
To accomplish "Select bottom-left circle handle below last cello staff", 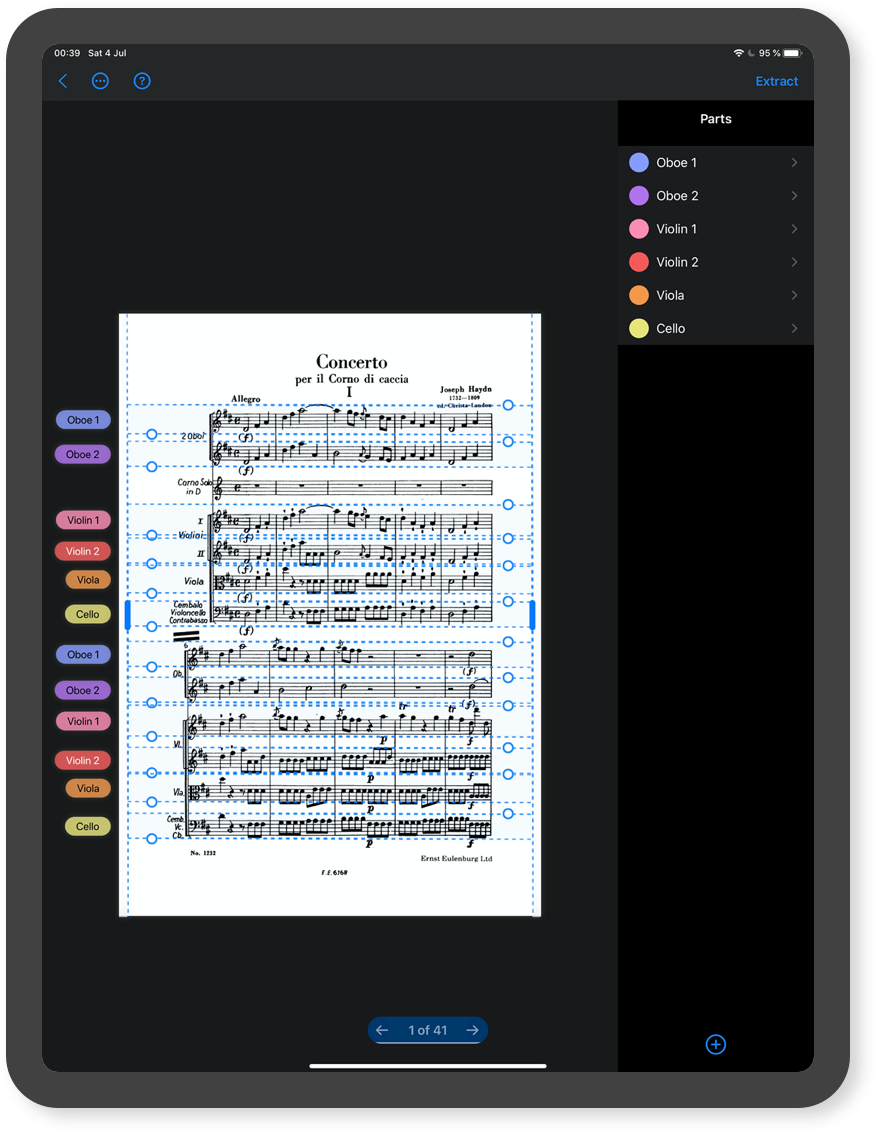I will 152,839.
